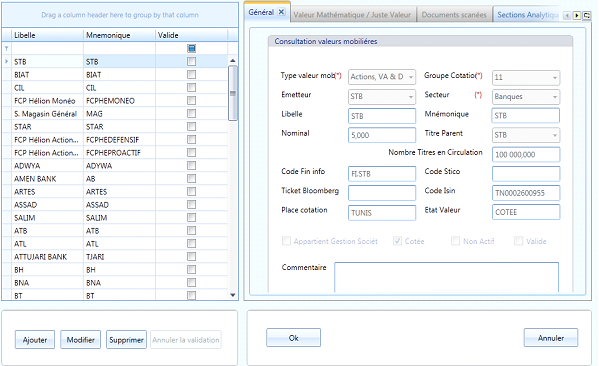Check the Valide box for CIL row
Image resolution: width=599 pixels, height=366 pixels.
click(191, 87)
